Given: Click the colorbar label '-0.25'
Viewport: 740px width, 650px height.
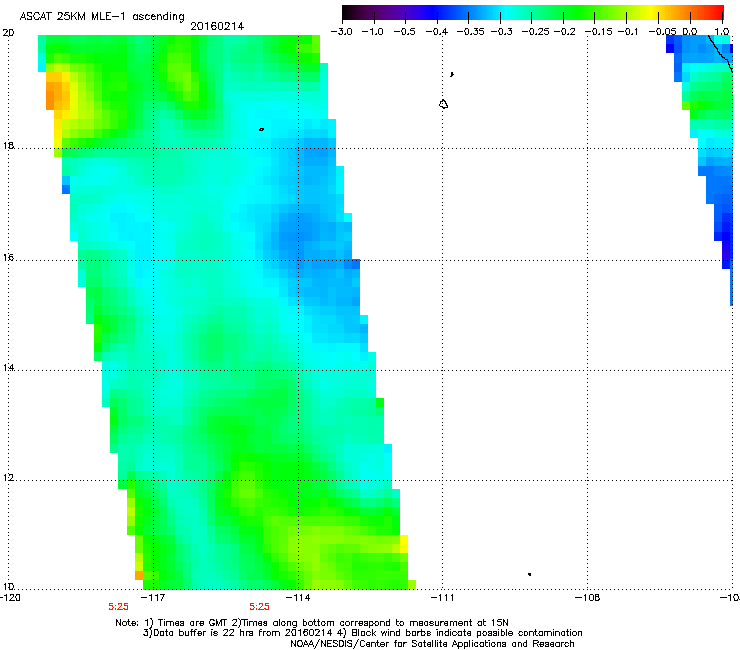Looking at the screenshot, I should tap(535, 32).
